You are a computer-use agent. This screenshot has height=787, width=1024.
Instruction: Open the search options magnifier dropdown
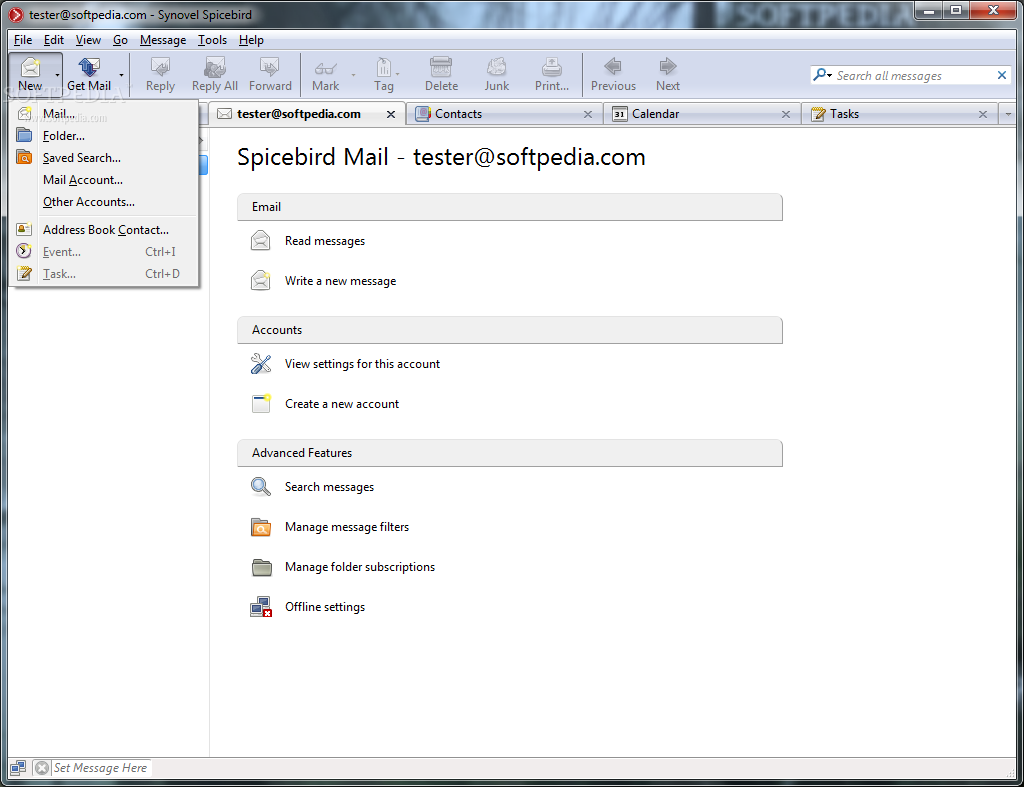click(x=822, y=75)
